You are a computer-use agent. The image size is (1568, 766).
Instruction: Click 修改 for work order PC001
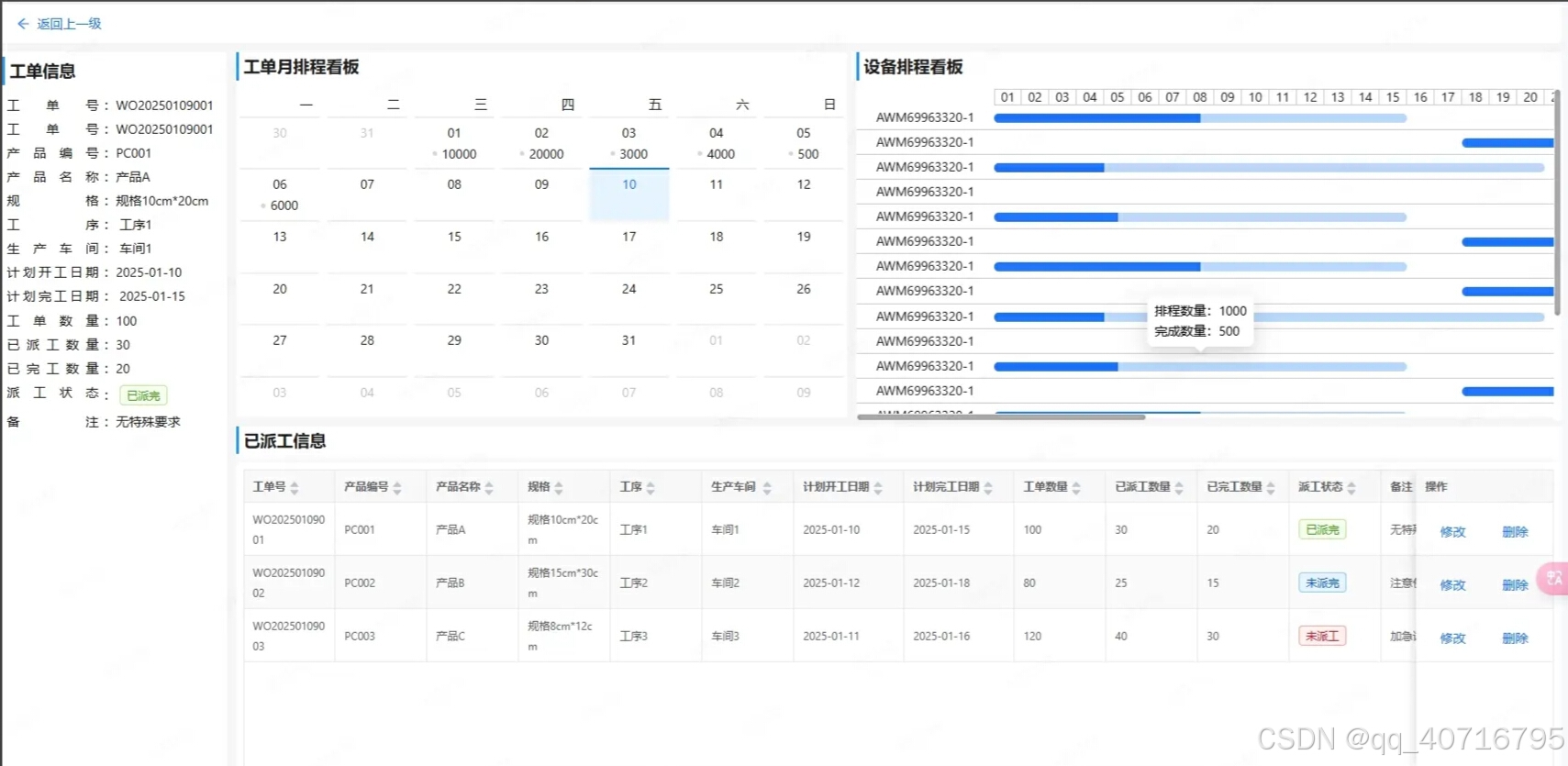click(x=1452, y=532)
